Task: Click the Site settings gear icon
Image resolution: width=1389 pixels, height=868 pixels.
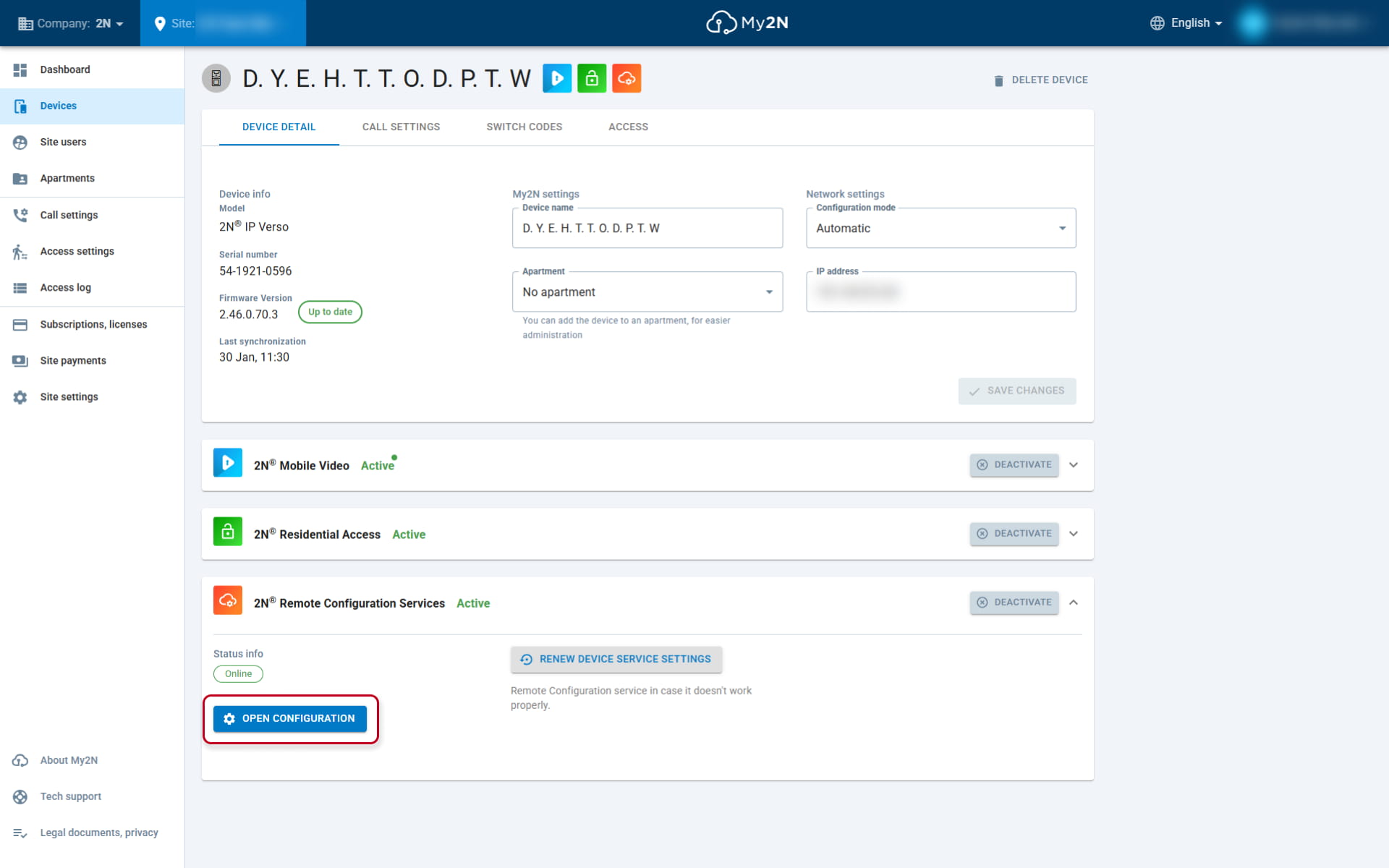Action: (x=20, y=396)
